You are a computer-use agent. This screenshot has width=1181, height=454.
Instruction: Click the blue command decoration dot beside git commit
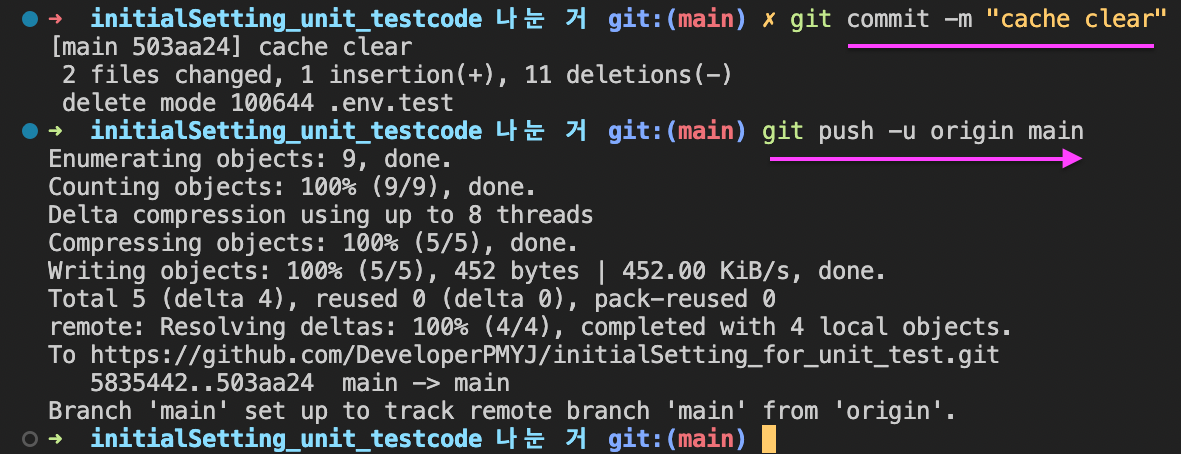29,20
